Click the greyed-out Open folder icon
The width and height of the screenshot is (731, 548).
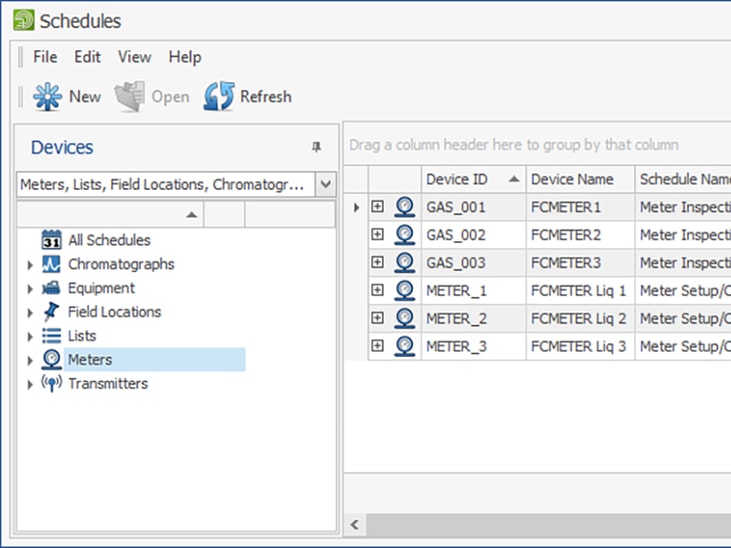(x=130, y=97)
